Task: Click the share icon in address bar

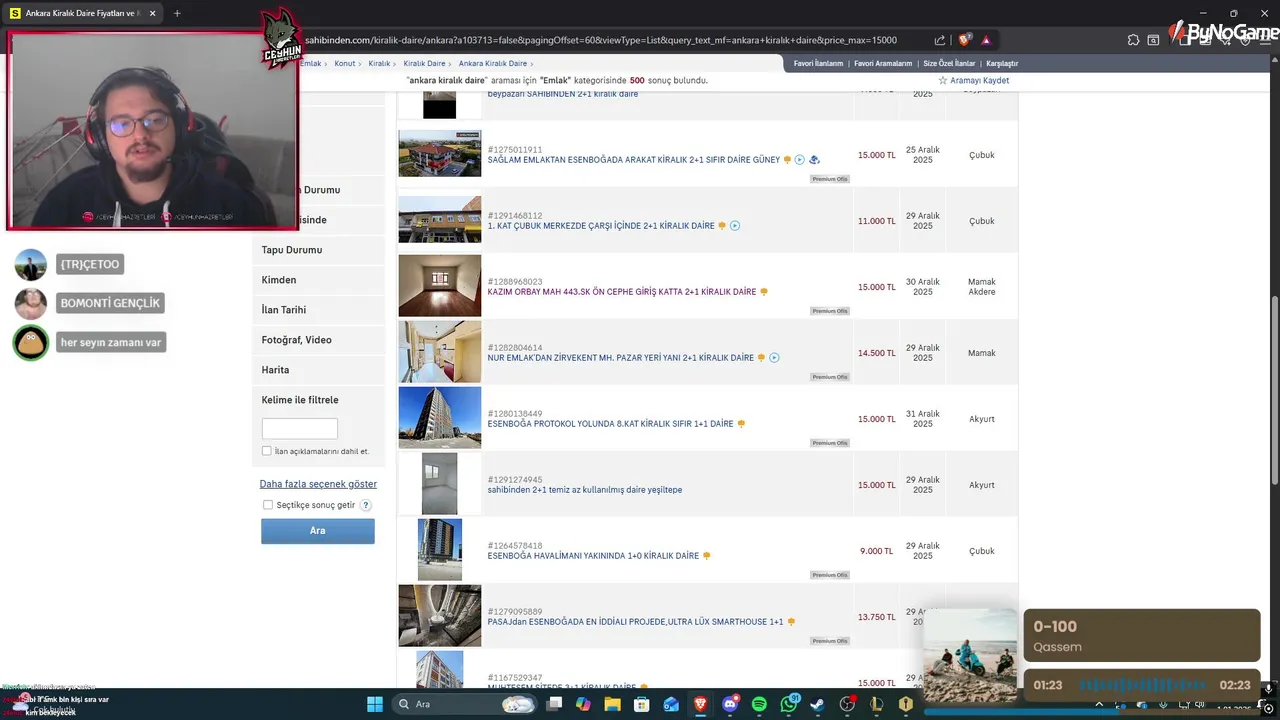Action: click(940, 40)
